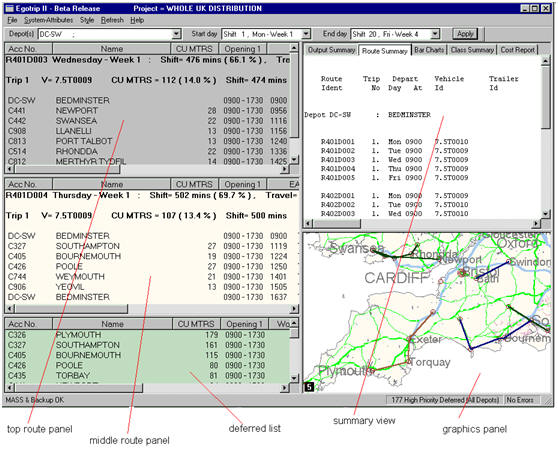Image resolution: width=558 pixels, height=450 pixels.
Task: Open the Refresh menu
Action: (x=112, y=20)
